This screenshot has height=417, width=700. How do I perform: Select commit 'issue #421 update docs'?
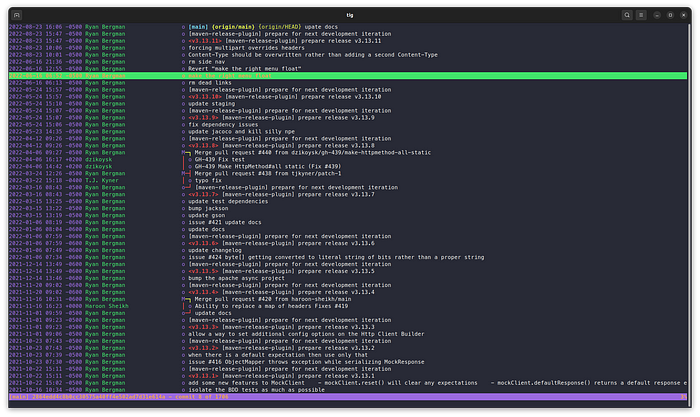pos(225,222)
